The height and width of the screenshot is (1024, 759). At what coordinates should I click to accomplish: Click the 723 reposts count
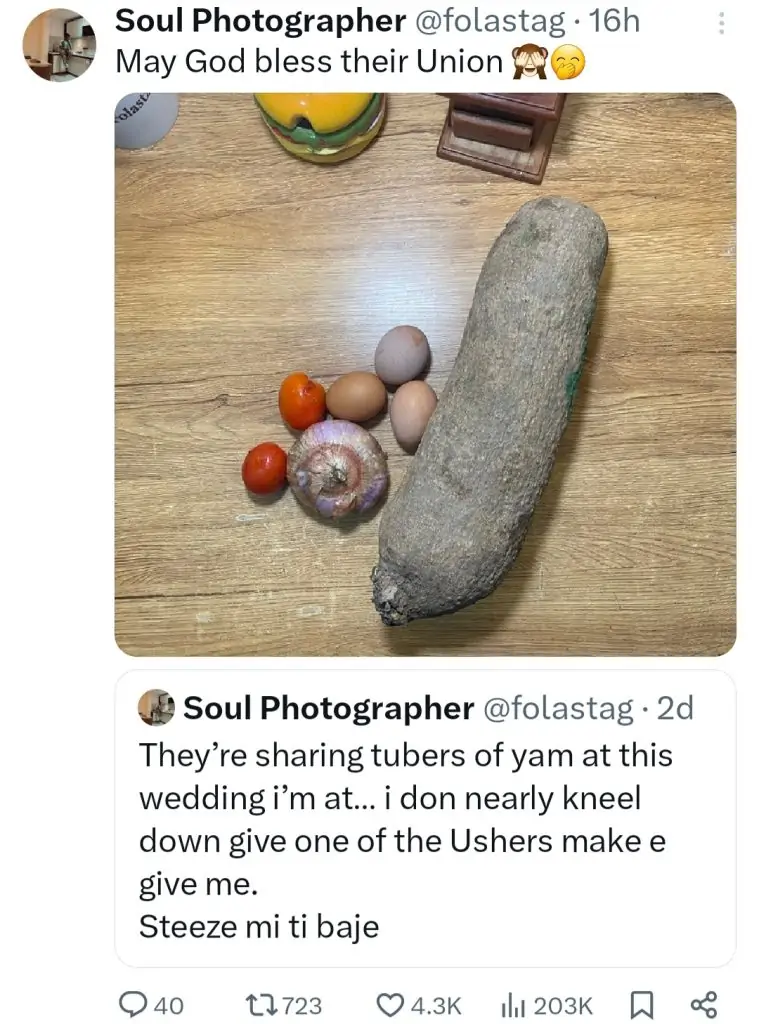tap(303, 1004)
